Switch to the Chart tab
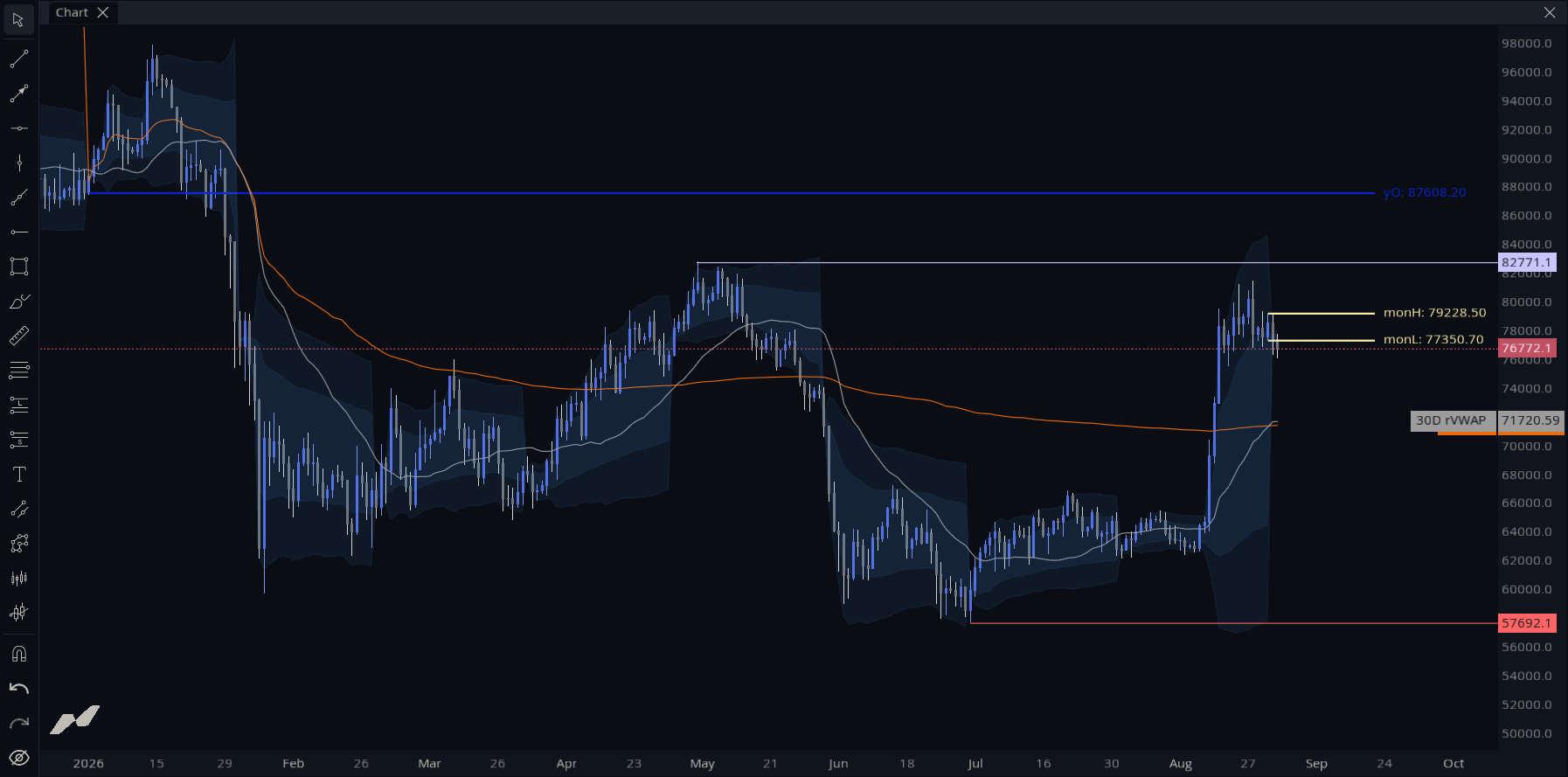This screenshot has width=1568, height=777. [72, 12]
